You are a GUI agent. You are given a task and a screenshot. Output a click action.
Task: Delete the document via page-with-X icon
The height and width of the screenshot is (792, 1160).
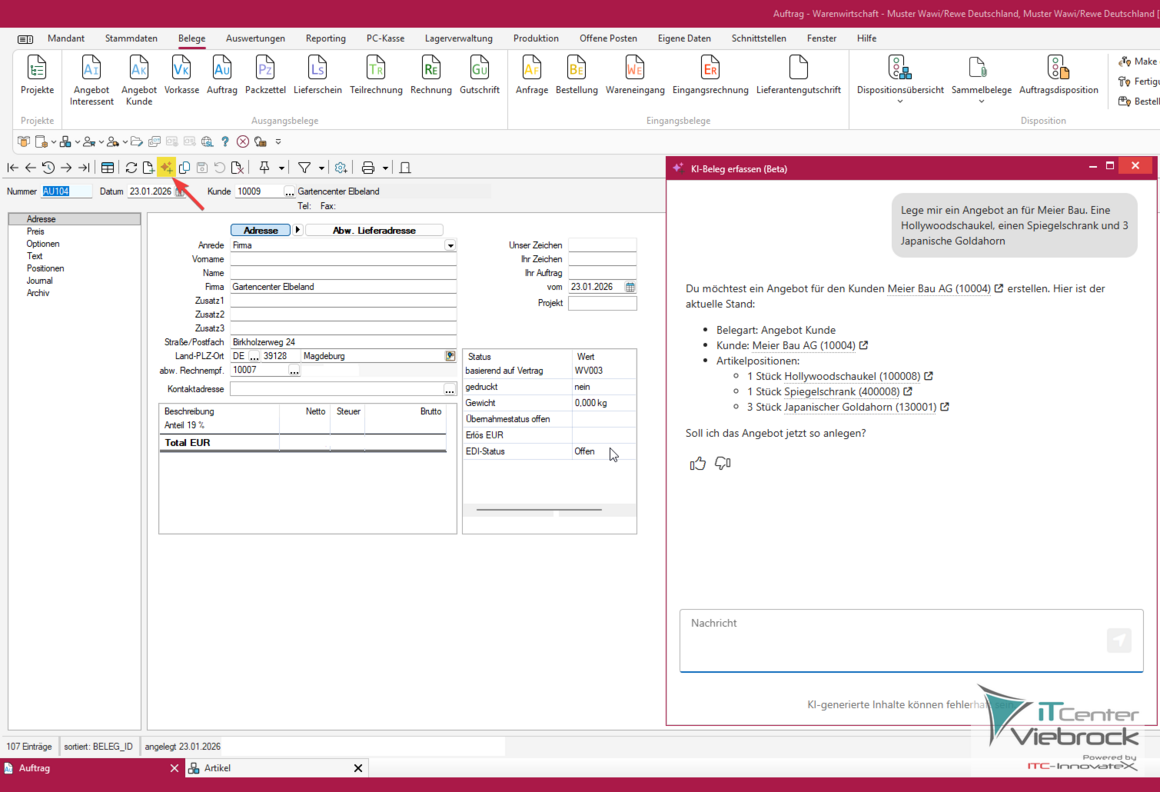click(x=237, y=168)
